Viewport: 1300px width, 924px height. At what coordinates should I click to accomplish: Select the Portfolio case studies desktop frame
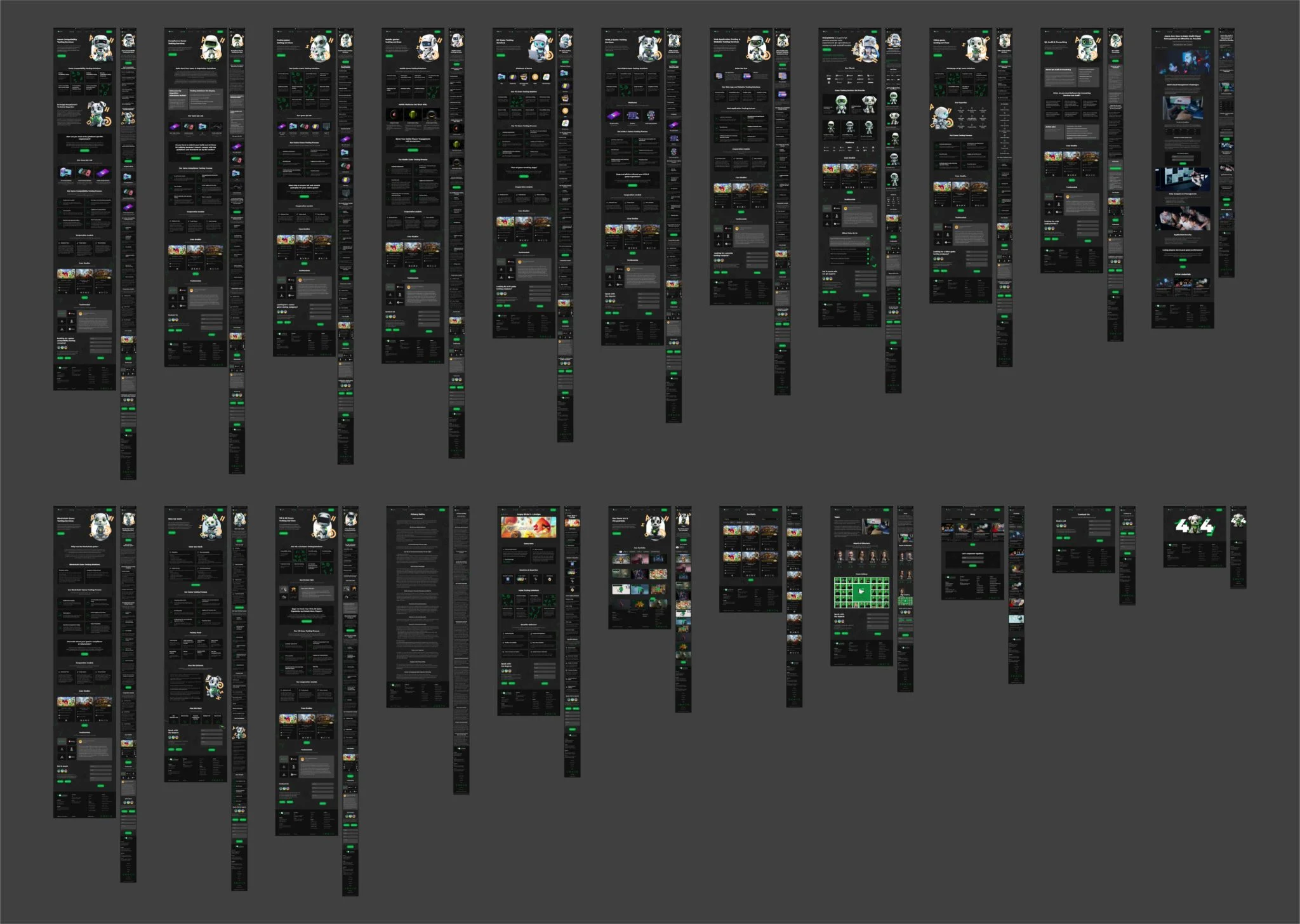coord(750,558)
